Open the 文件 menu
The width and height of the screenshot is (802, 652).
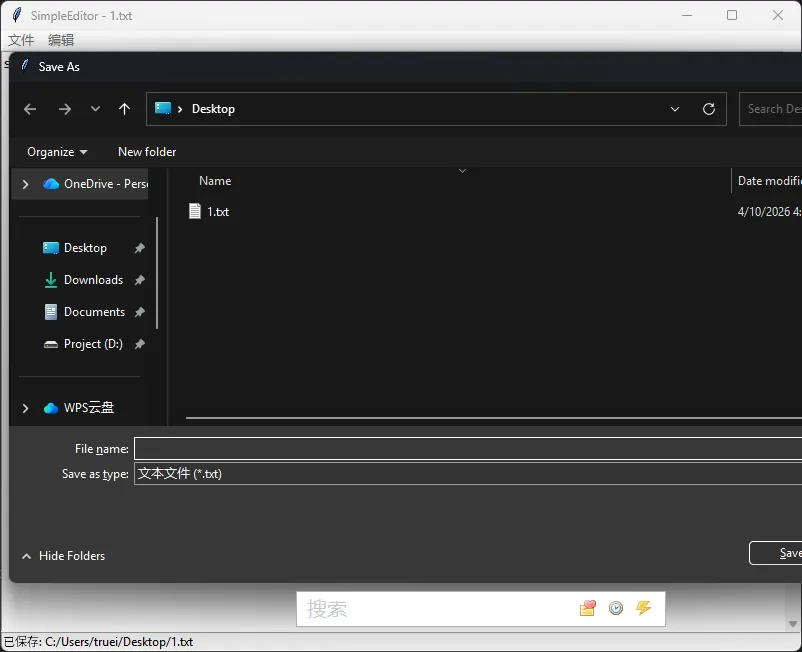tap(21, 40)
